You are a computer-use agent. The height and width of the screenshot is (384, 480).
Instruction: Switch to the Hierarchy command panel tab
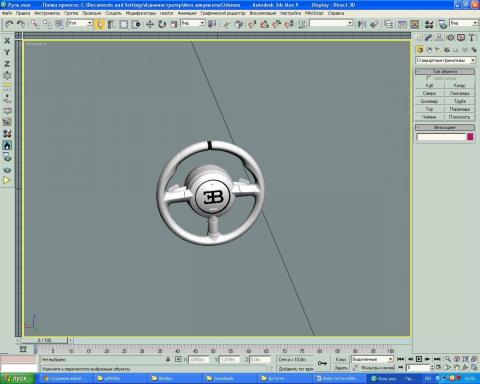tap(439, 38)
